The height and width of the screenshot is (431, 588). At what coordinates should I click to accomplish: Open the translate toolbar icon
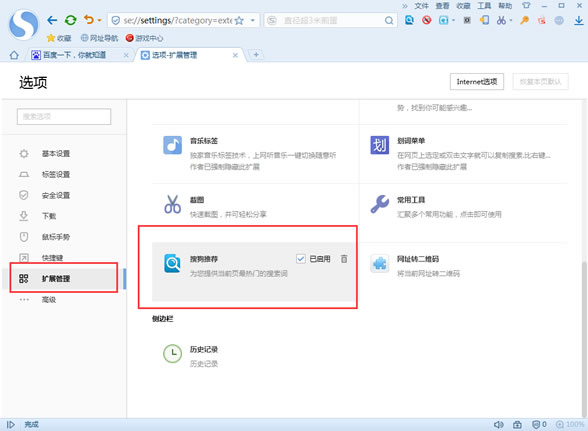(x=444, y=20)
